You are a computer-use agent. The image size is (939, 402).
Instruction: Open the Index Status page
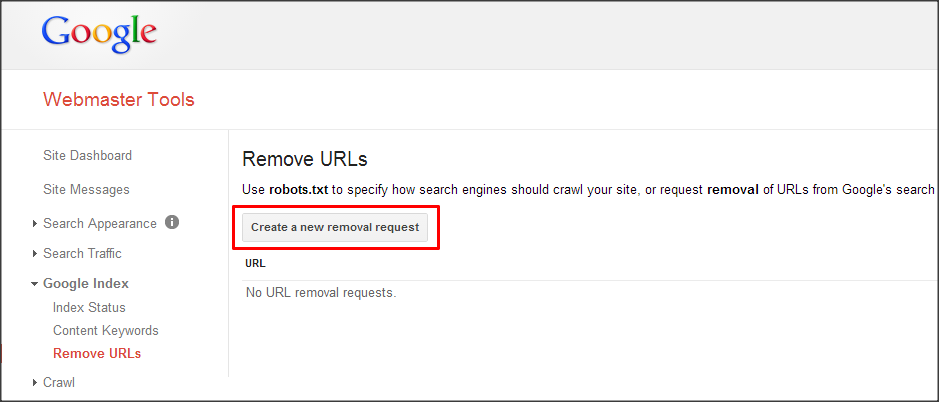click(89, 307)
